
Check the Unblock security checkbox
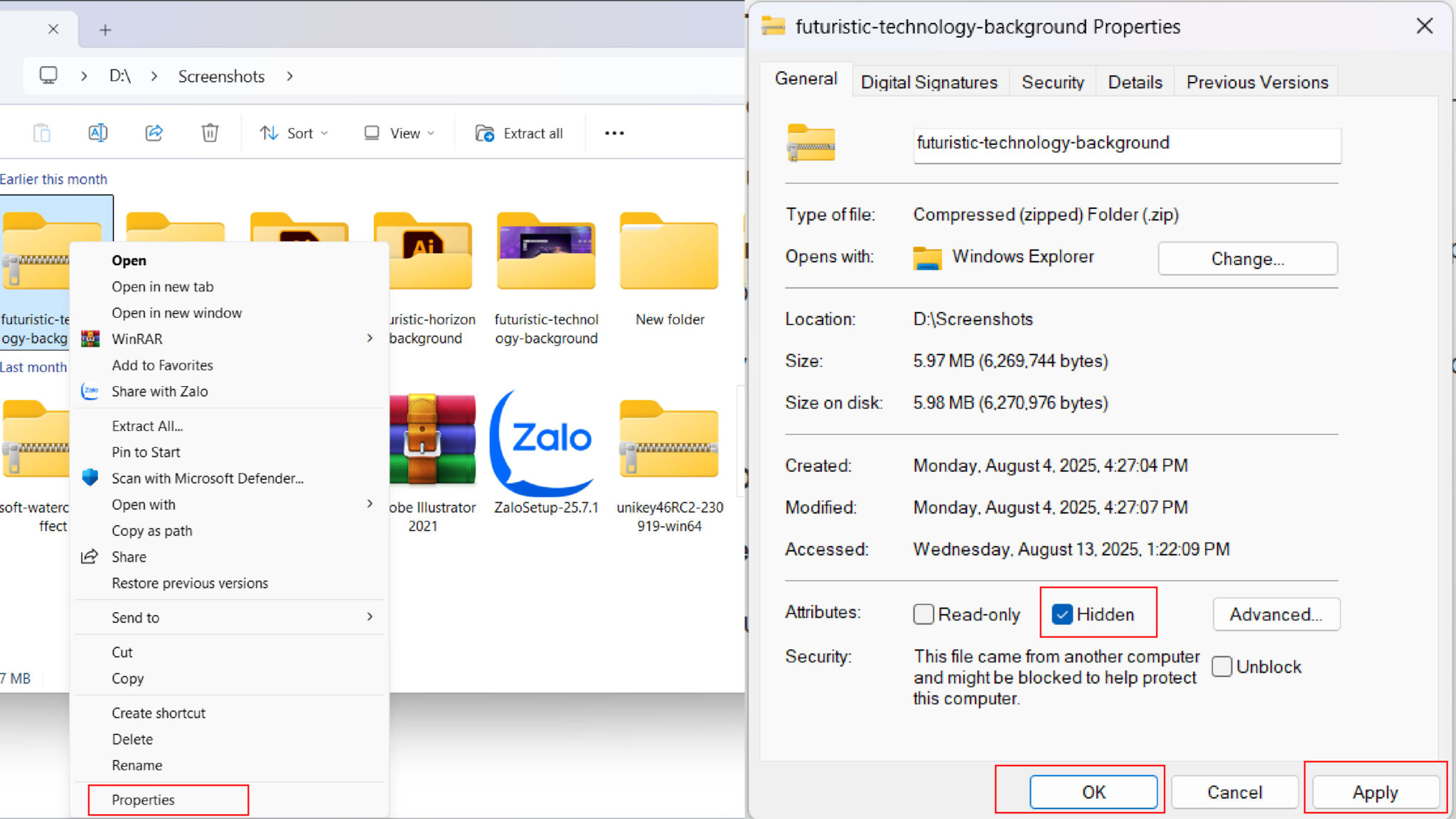click(x=1221, y=666)
